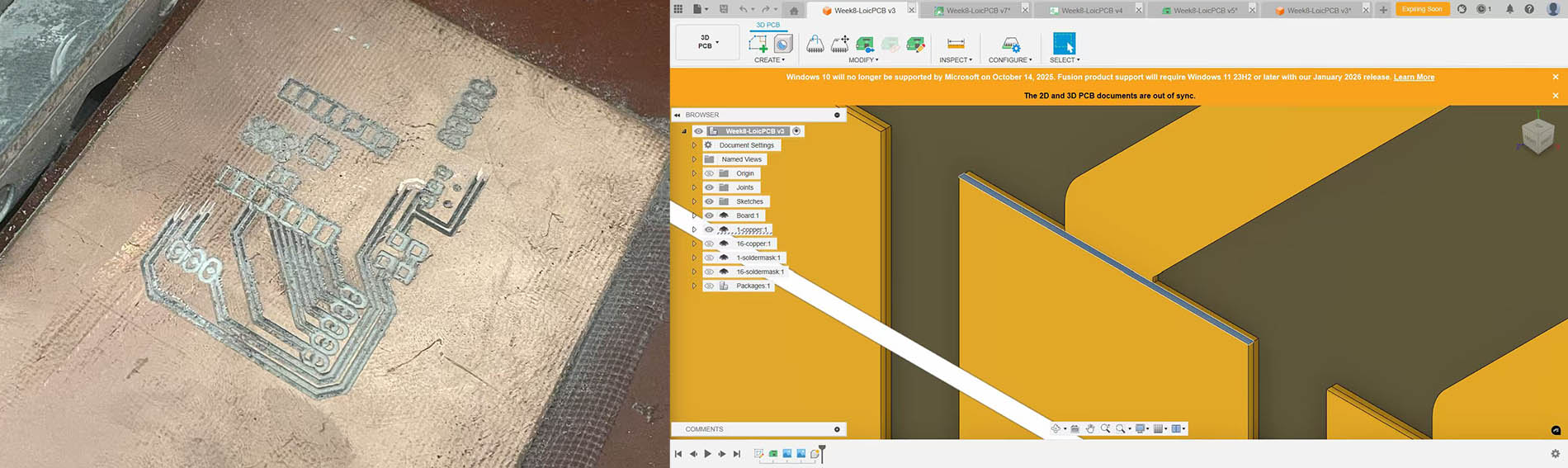Select the Orbit navigation tool
1568x468 pixels.
pyautogui.click(x=1056, y=428)
